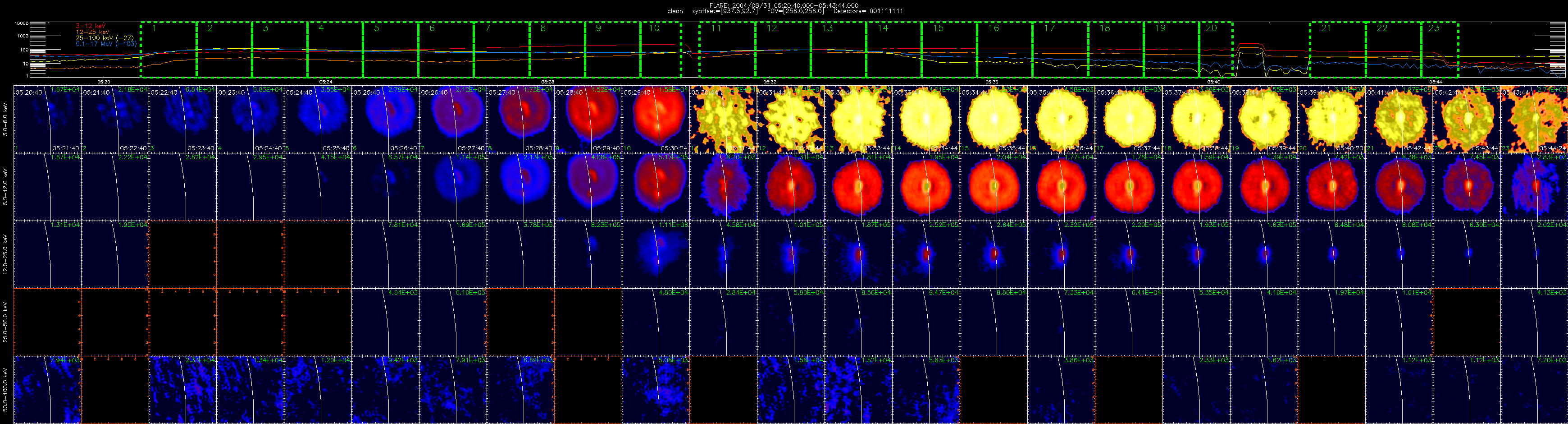The width and height of the screenshot is (1568, 424).
Task: Click the red 3-12 keV legend entry
Action: (91, 26)
